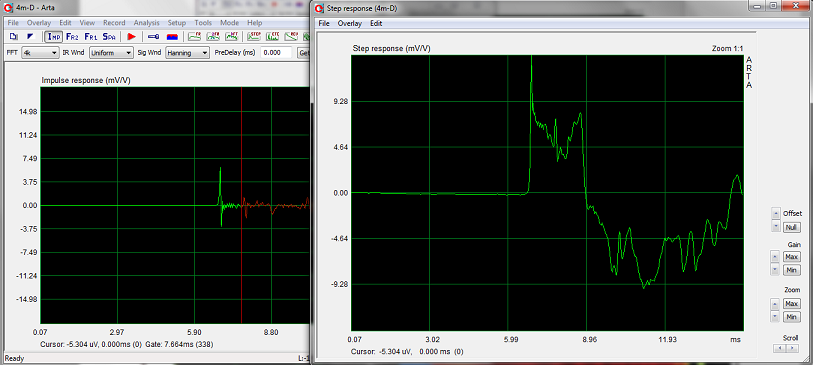Click the third green graph analysis icon
This screenshot has width=813, height=365.
[232, 37]
